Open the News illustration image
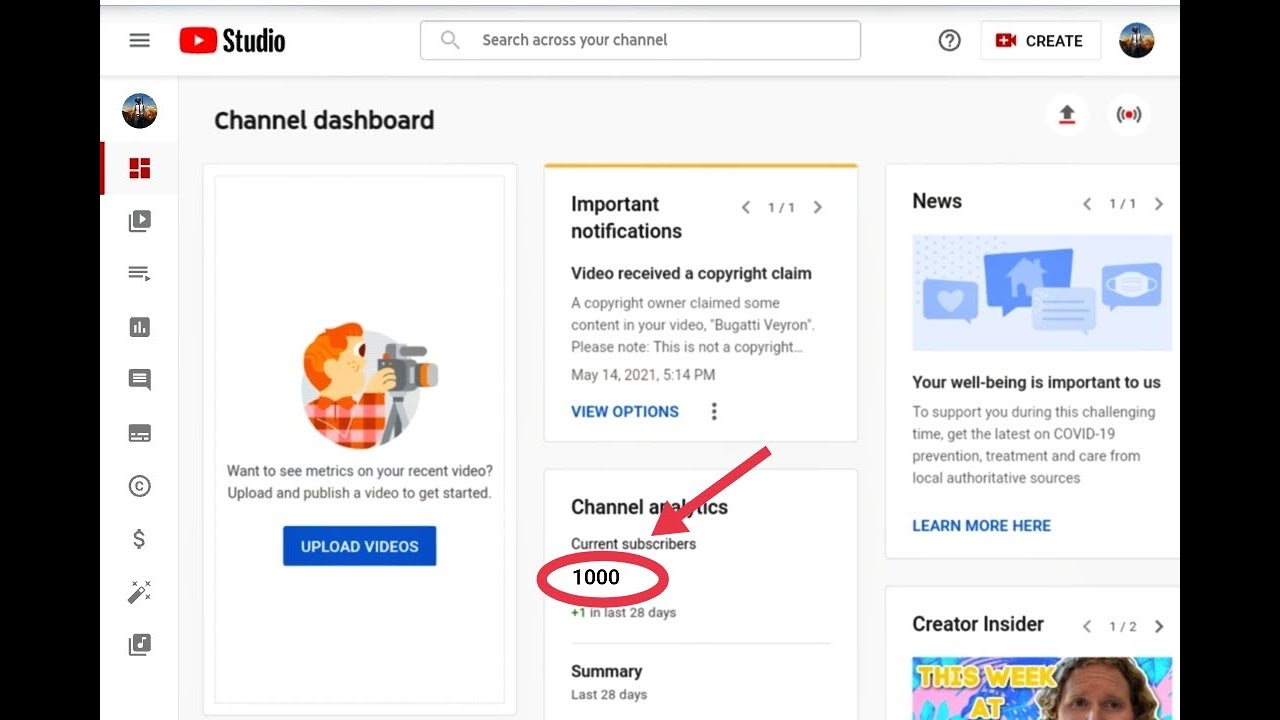The width and height of the screenshot is (1280, 720). [x=1042, y=292]
